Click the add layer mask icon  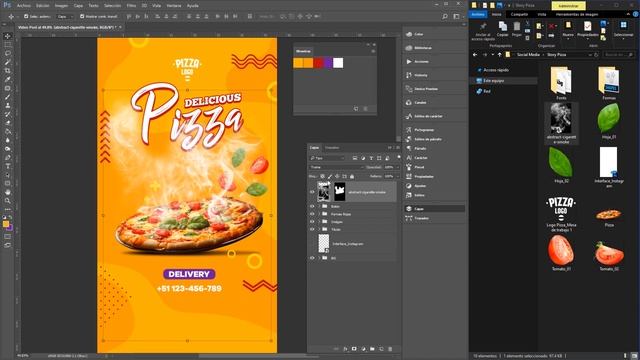point(354,349)
